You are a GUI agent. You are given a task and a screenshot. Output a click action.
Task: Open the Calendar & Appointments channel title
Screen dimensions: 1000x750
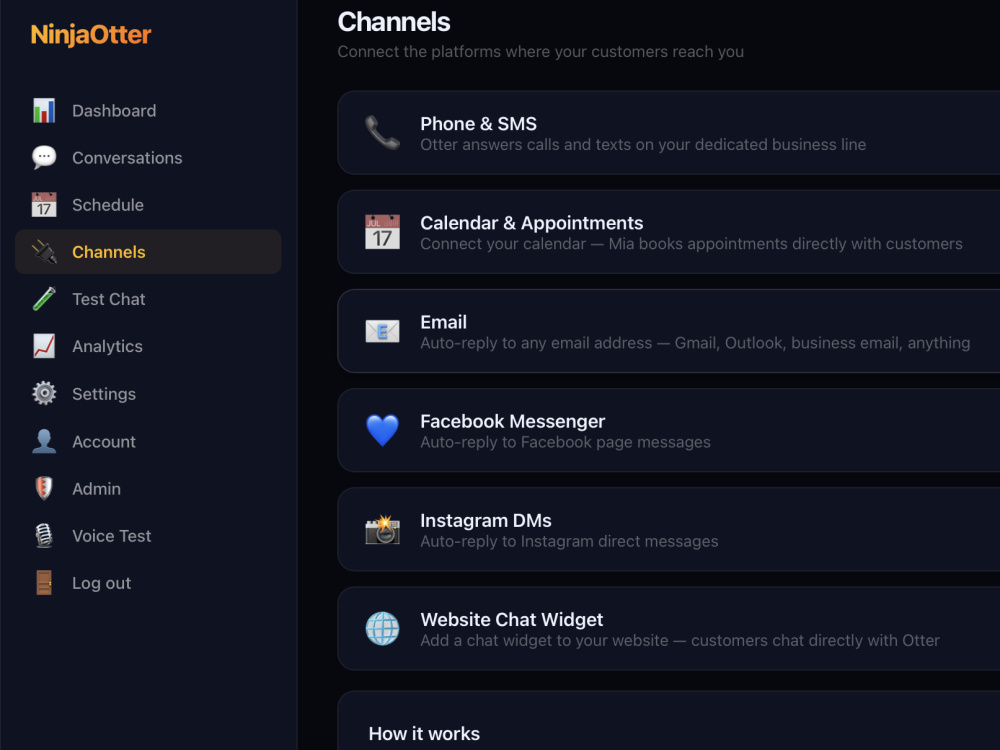coord(531,223)
